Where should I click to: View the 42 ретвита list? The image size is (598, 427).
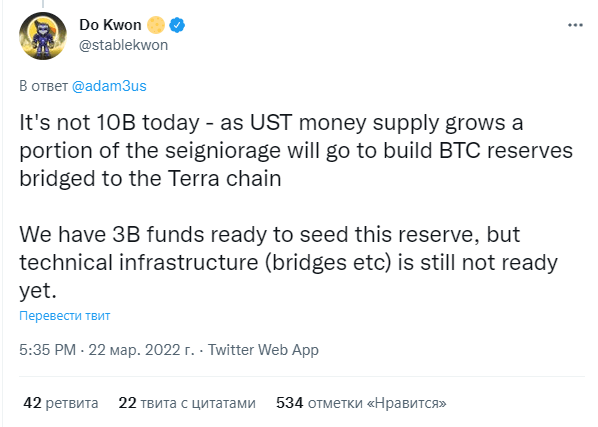coord(61,403)
